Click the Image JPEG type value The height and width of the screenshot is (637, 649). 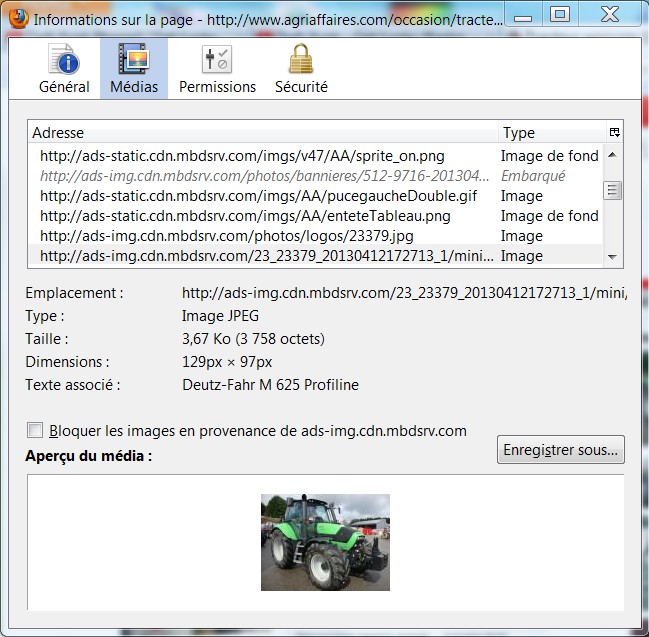pos(220,316)
